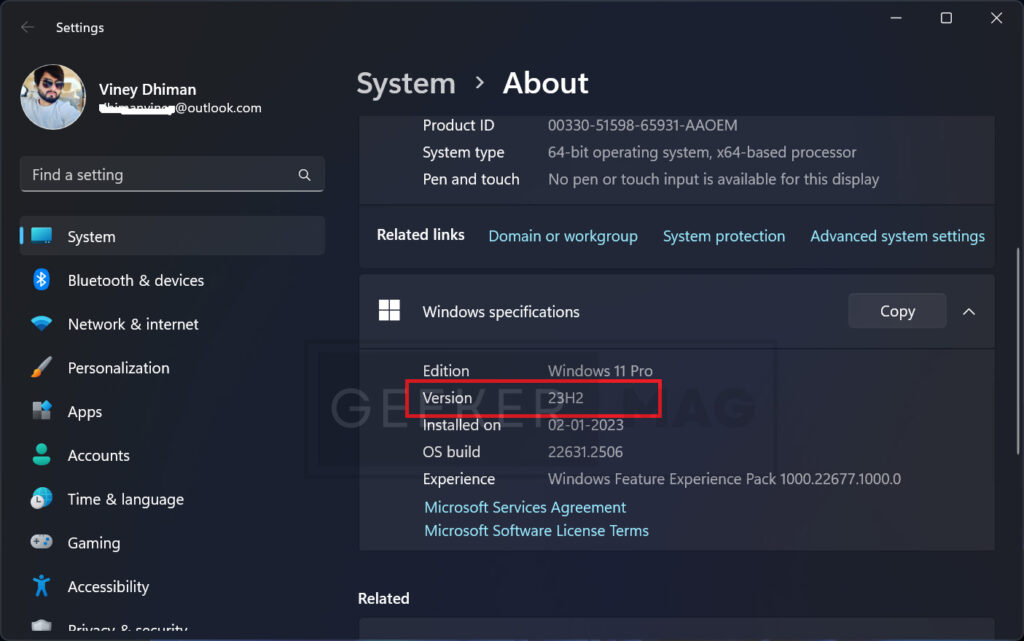Image resolution: width=1024 pixels, height=641 pixels.
Task: Click the Pen and touch value text
Action: click(713, 179)
